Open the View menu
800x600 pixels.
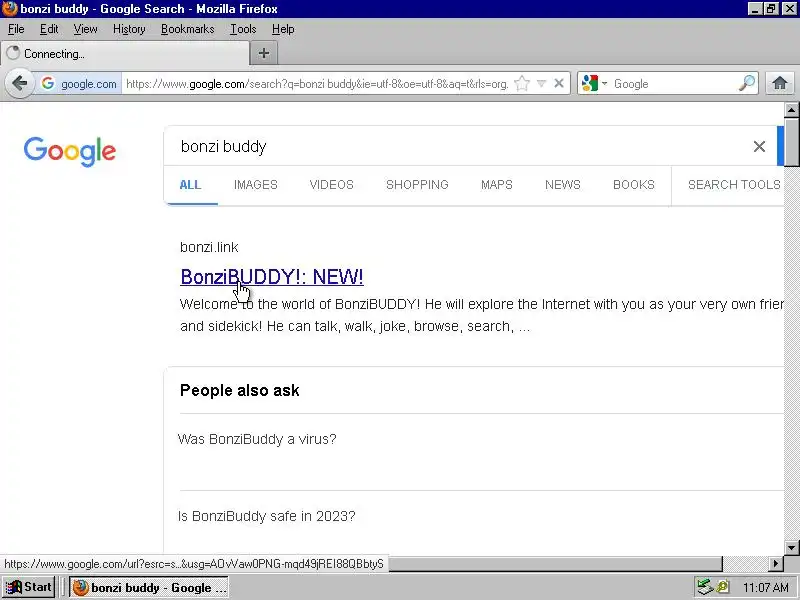[x=85, y=29]
